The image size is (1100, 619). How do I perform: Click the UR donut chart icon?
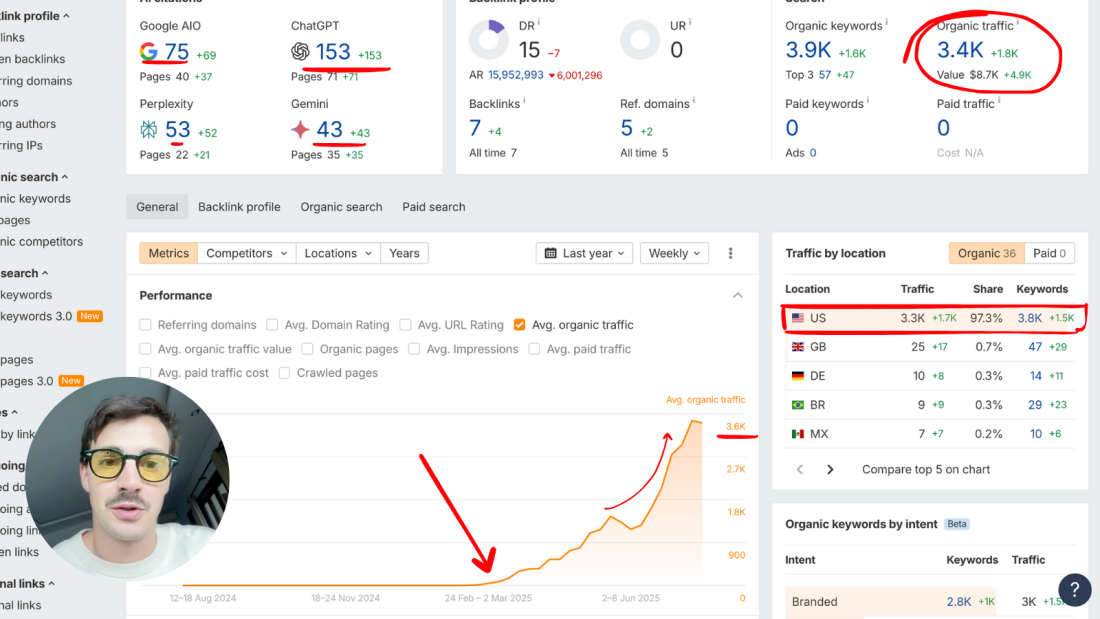pos(640,40)
